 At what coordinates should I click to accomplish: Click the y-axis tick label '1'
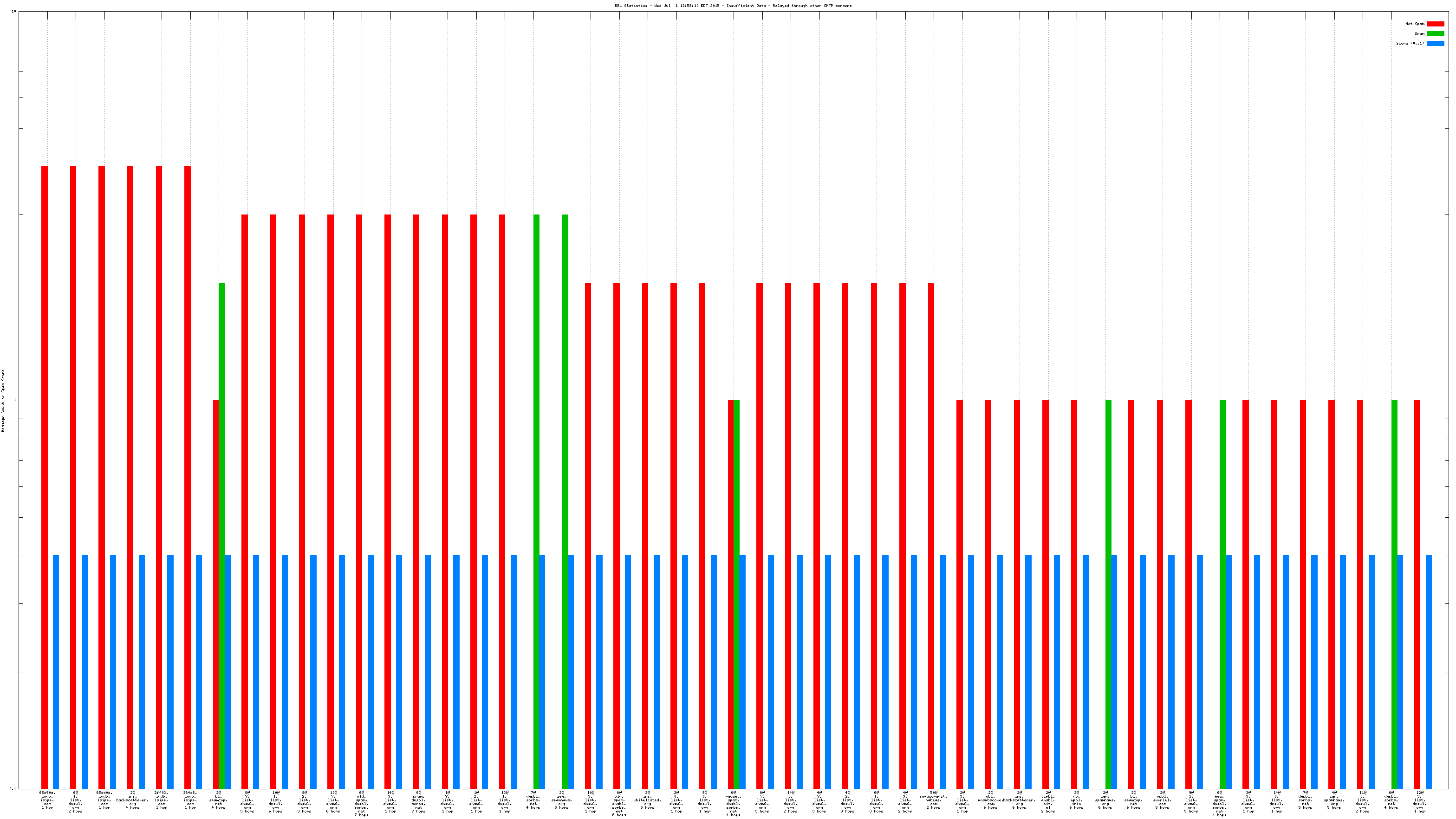(15, 400)
